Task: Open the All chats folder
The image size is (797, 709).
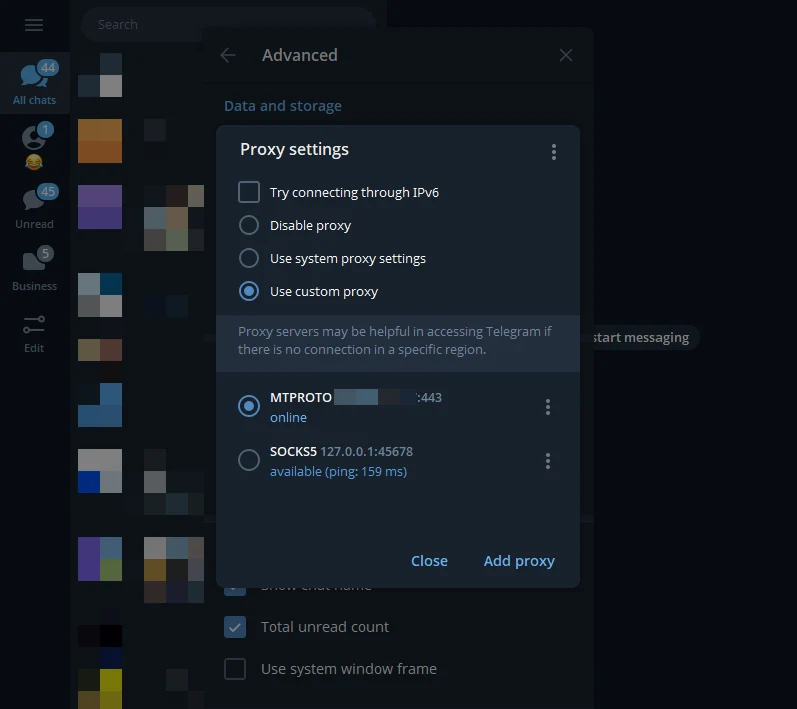Action: 35,83
